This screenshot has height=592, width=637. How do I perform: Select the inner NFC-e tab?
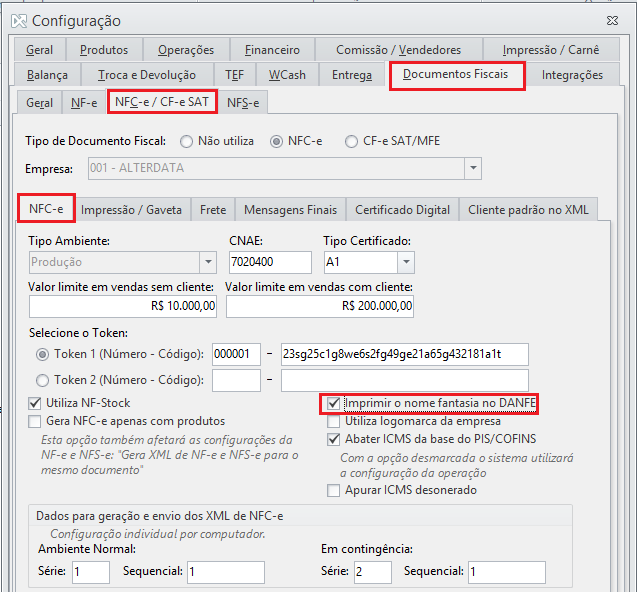(46, 208)
